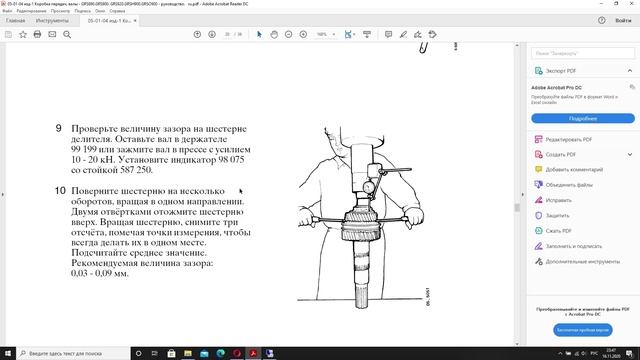Screen dimensions: 640x360
Task: Collapse the right tools pane arrow
Action: [x=522, y=195]
